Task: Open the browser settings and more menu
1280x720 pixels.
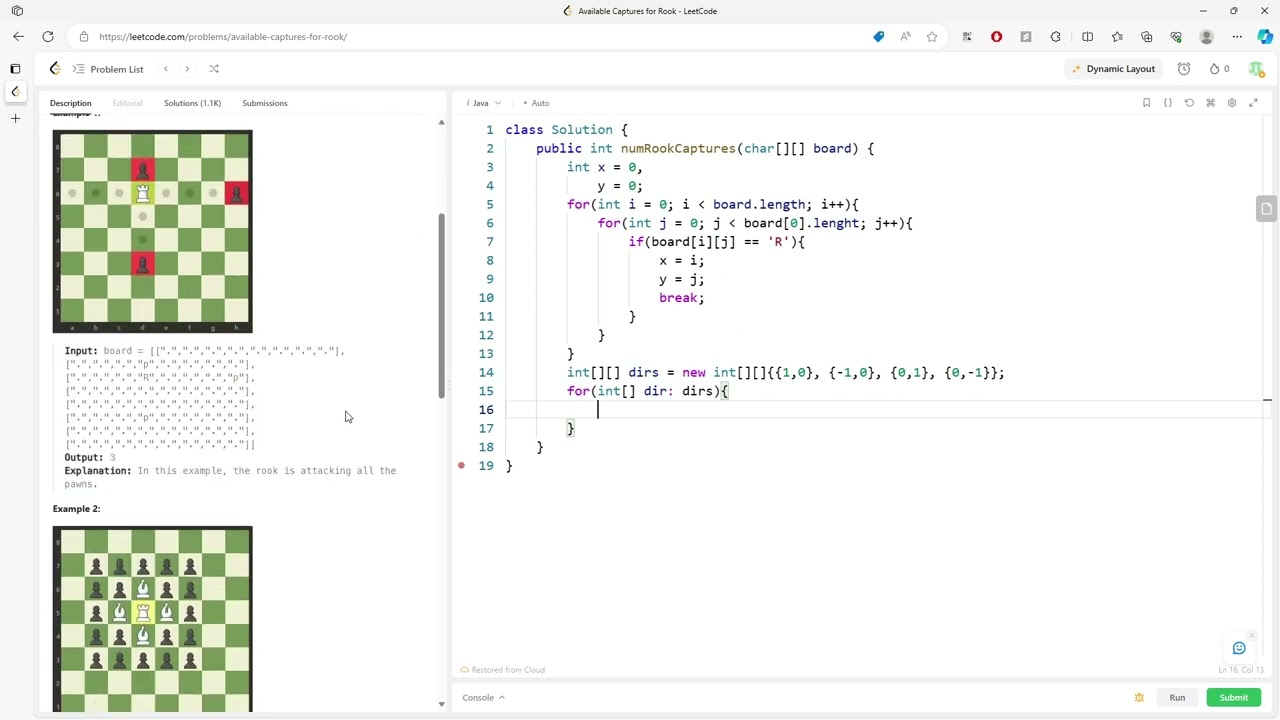Action: pos(1237,37)
